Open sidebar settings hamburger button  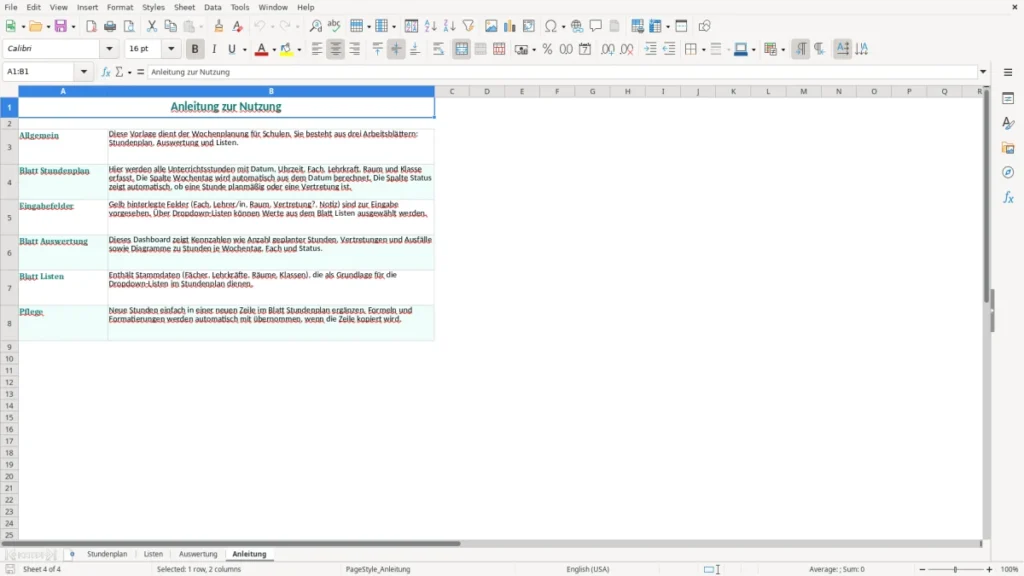click(1008, 72)
